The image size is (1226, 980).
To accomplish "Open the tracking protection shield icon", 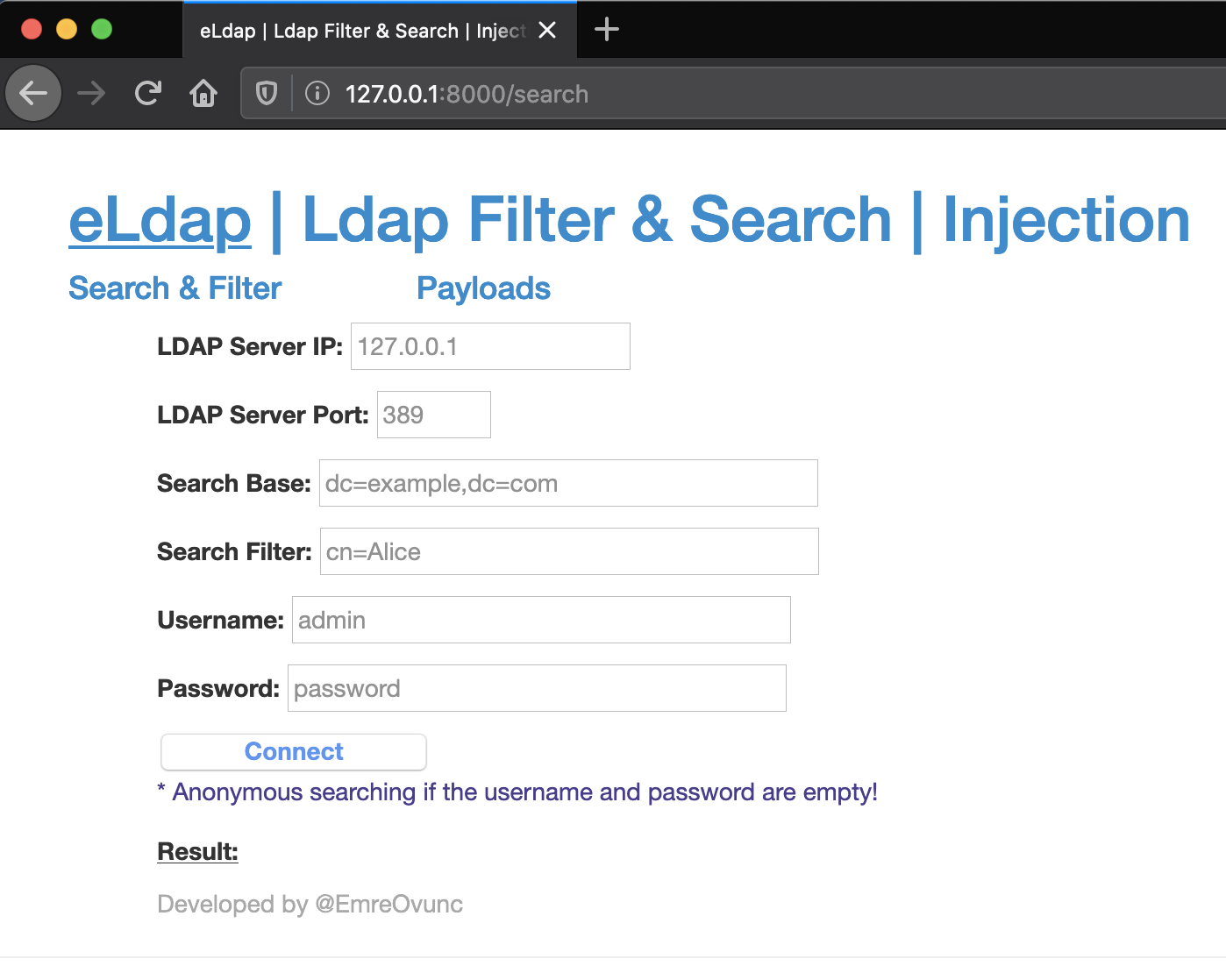I will 267,93.
